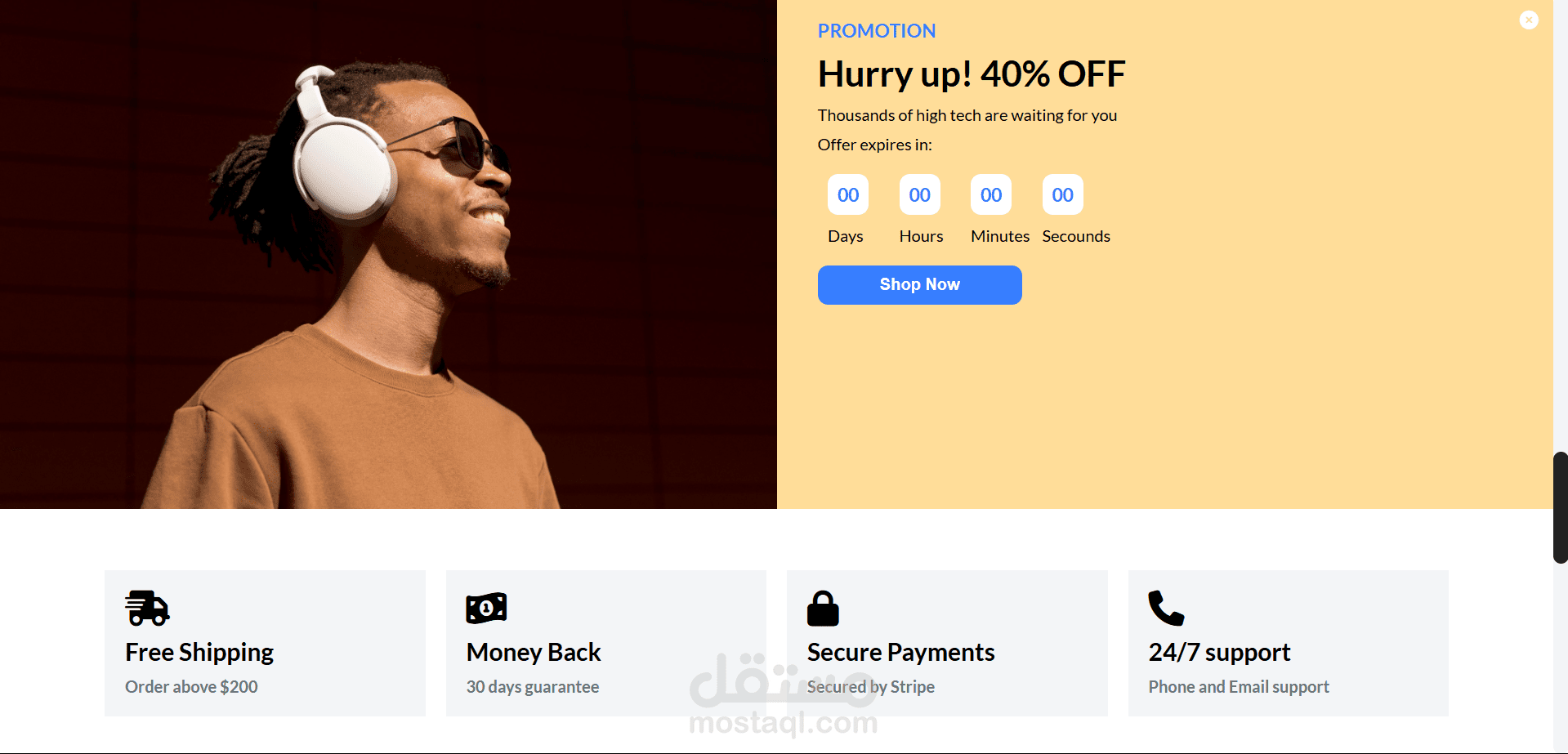This screenshot has width=1568, height=754.
Task: Close the promotion banner with the X
Action: 1529,20
